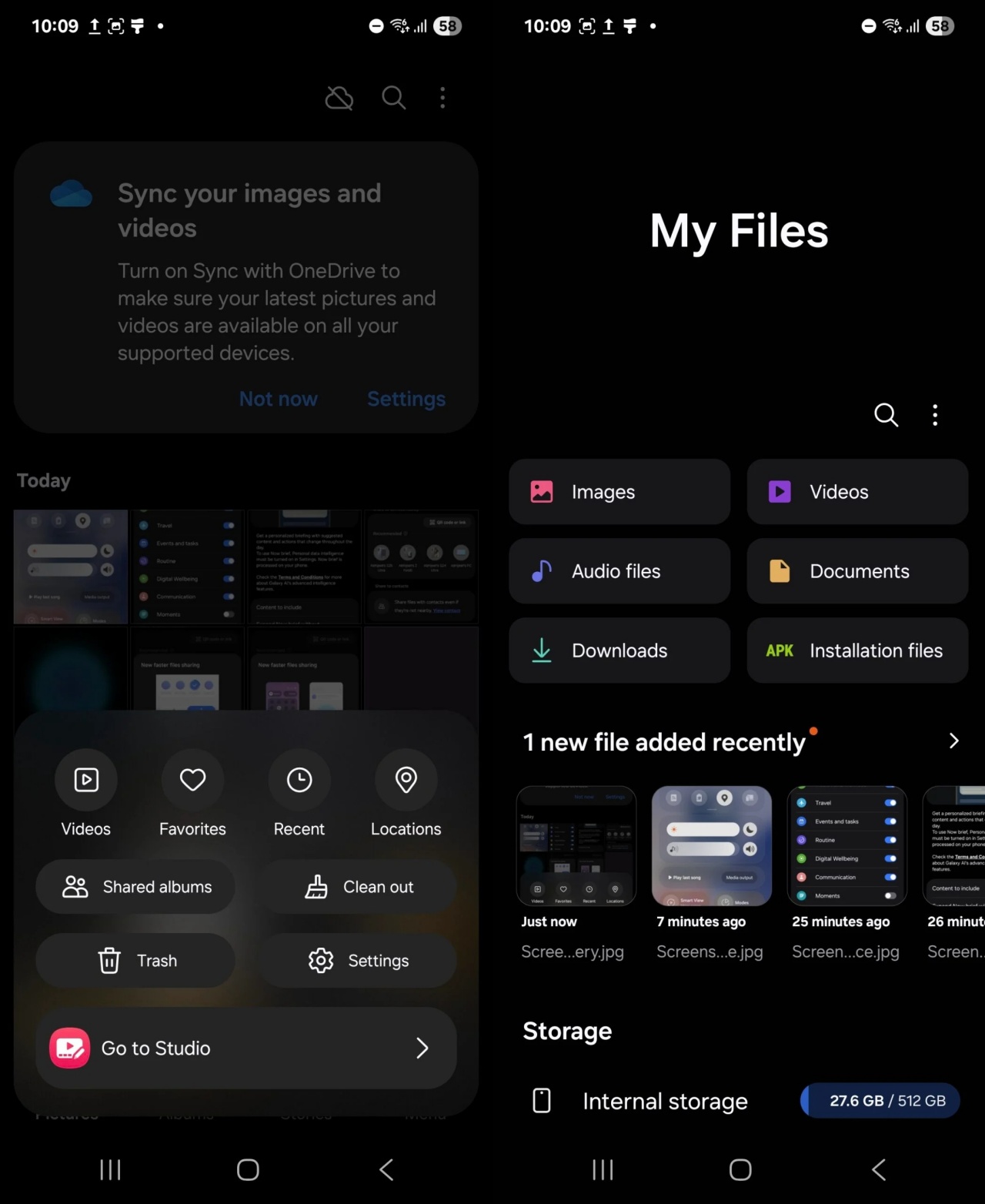Tap the cloud sync off icon in Gallery
Screen dimensions: 985x1204
coord(339,98)
